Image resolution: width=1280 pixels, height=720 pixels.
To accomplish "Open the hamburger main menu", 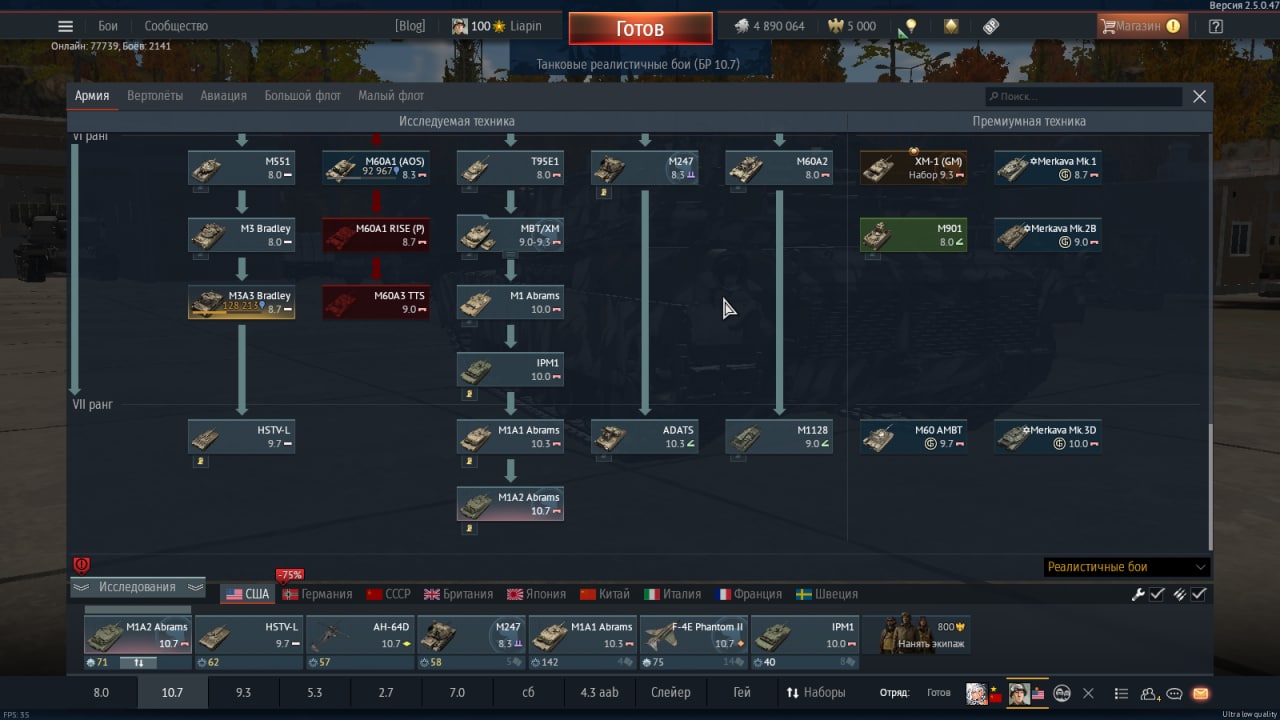I will 65,27.
